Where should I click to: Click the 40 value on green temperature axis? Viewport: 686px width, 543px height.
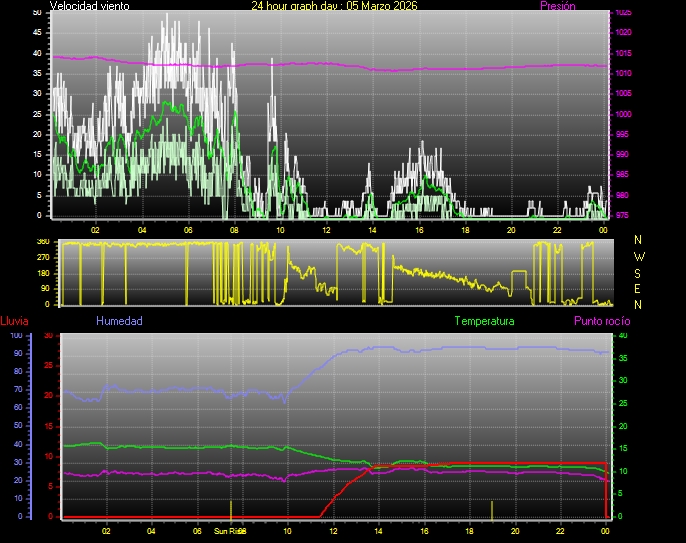623,336
